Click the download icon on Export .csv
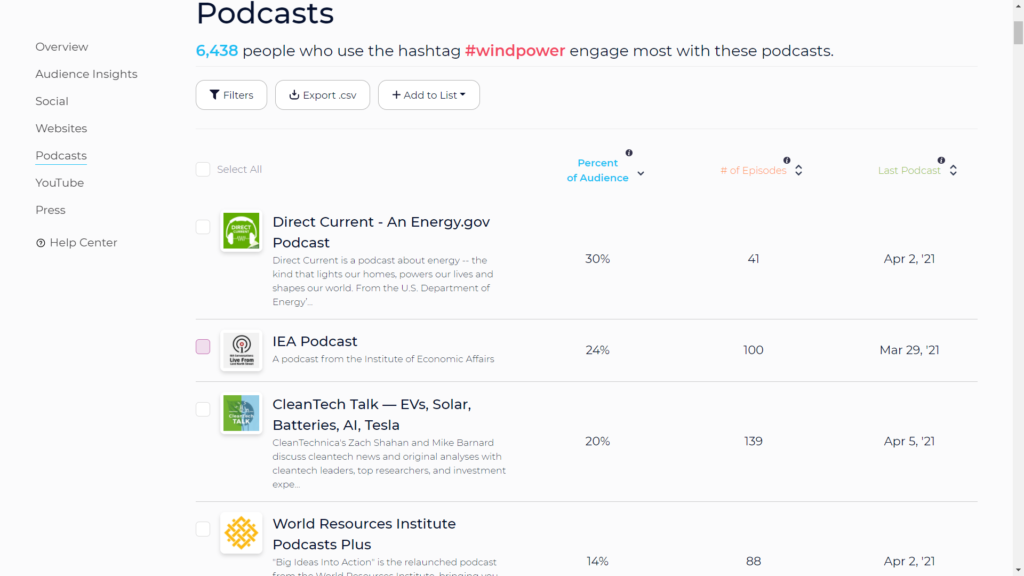This screenshot has width=1024, height=576. pos(294,95)
